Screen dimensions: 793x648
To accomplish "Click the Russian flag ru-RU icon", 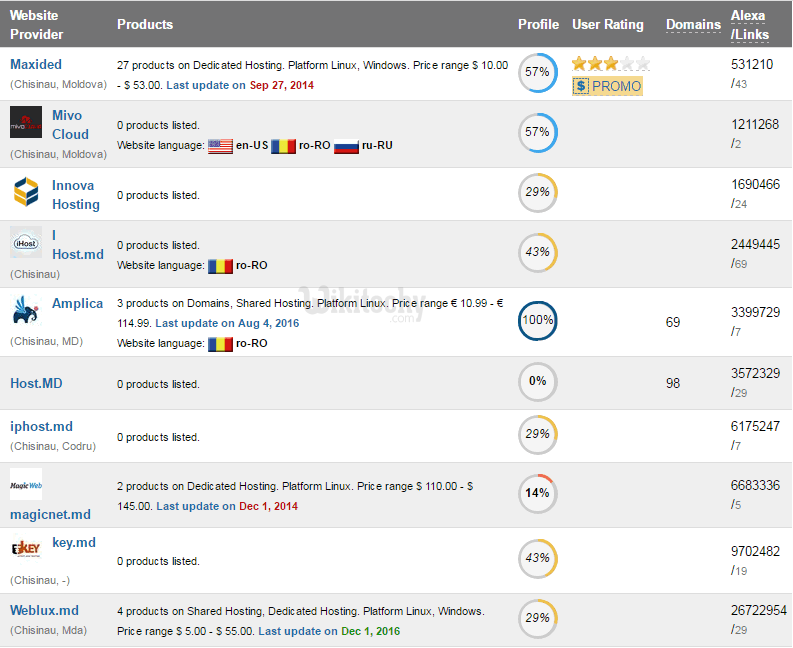I will (x=346, y=146).
